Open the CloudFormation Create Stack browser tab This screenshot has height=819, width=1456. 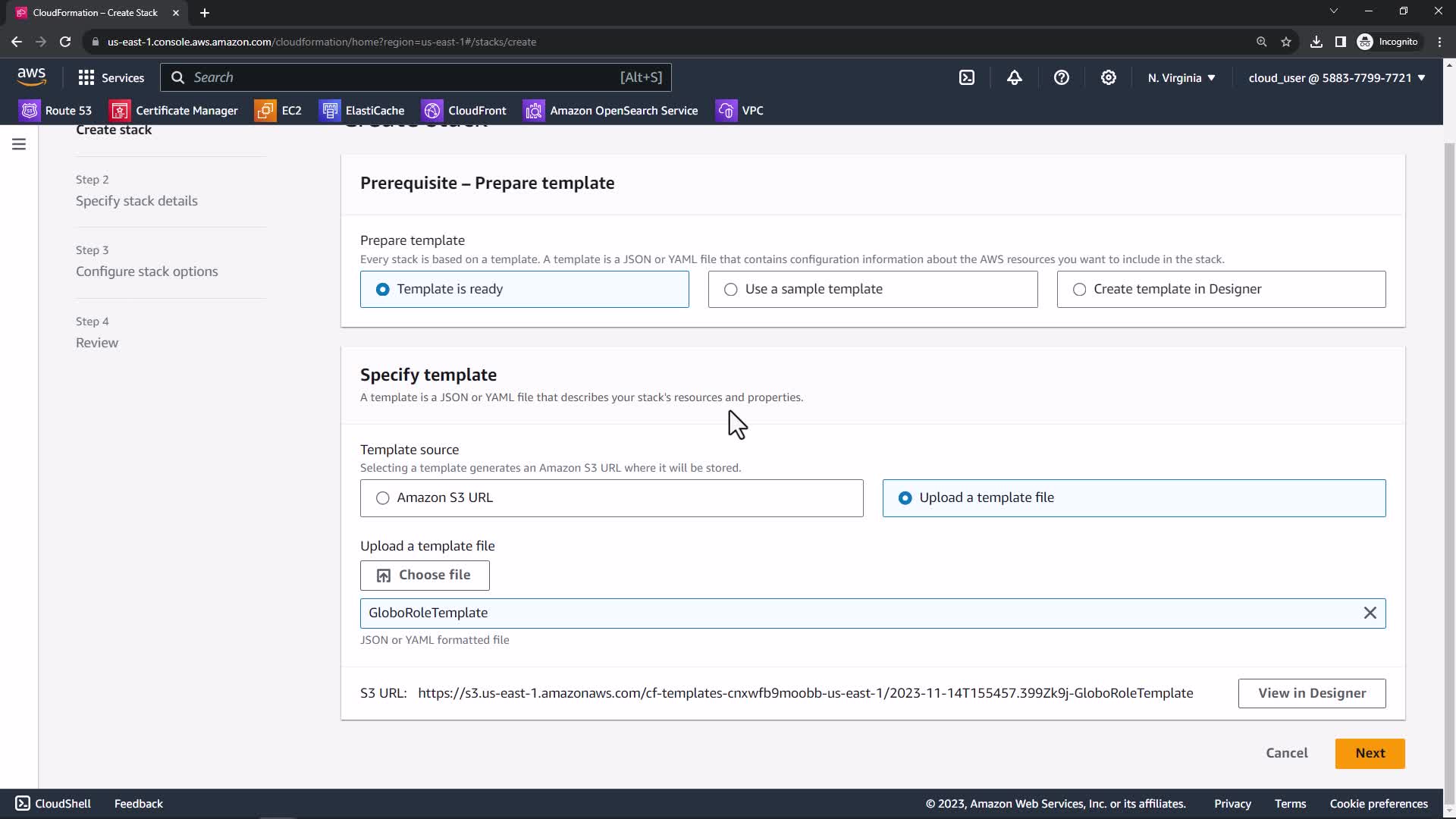pos(95,13)
